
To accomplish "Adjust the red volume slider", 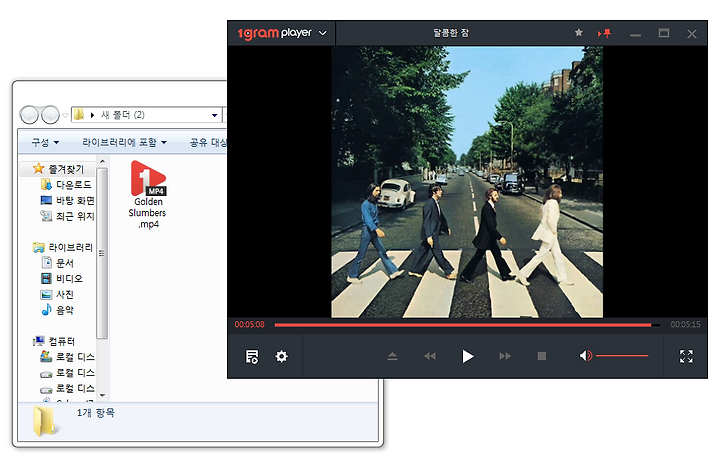I will point(622,355).
